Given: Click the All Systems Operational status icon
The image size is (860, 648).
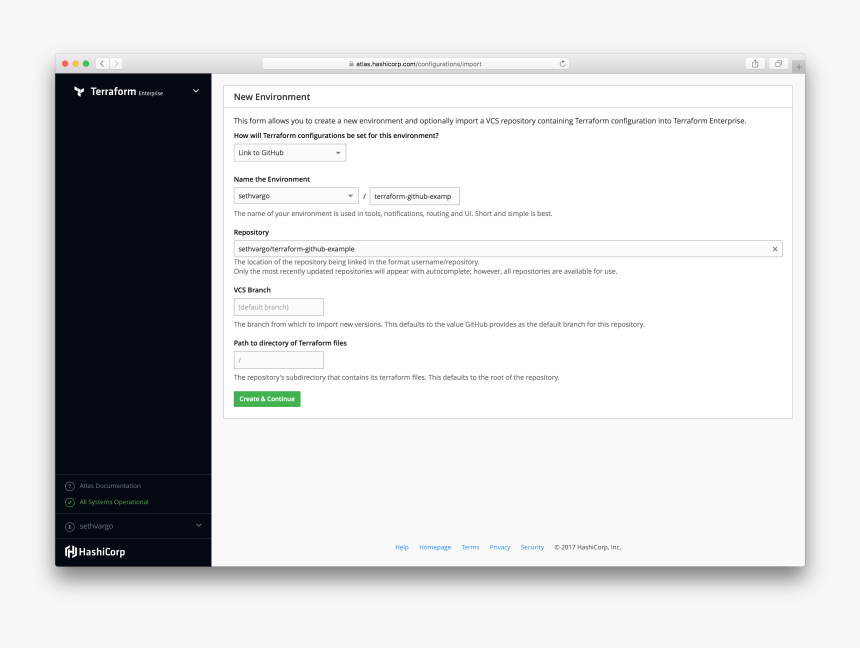Looking at the screenshot, I should click(68, 502).
